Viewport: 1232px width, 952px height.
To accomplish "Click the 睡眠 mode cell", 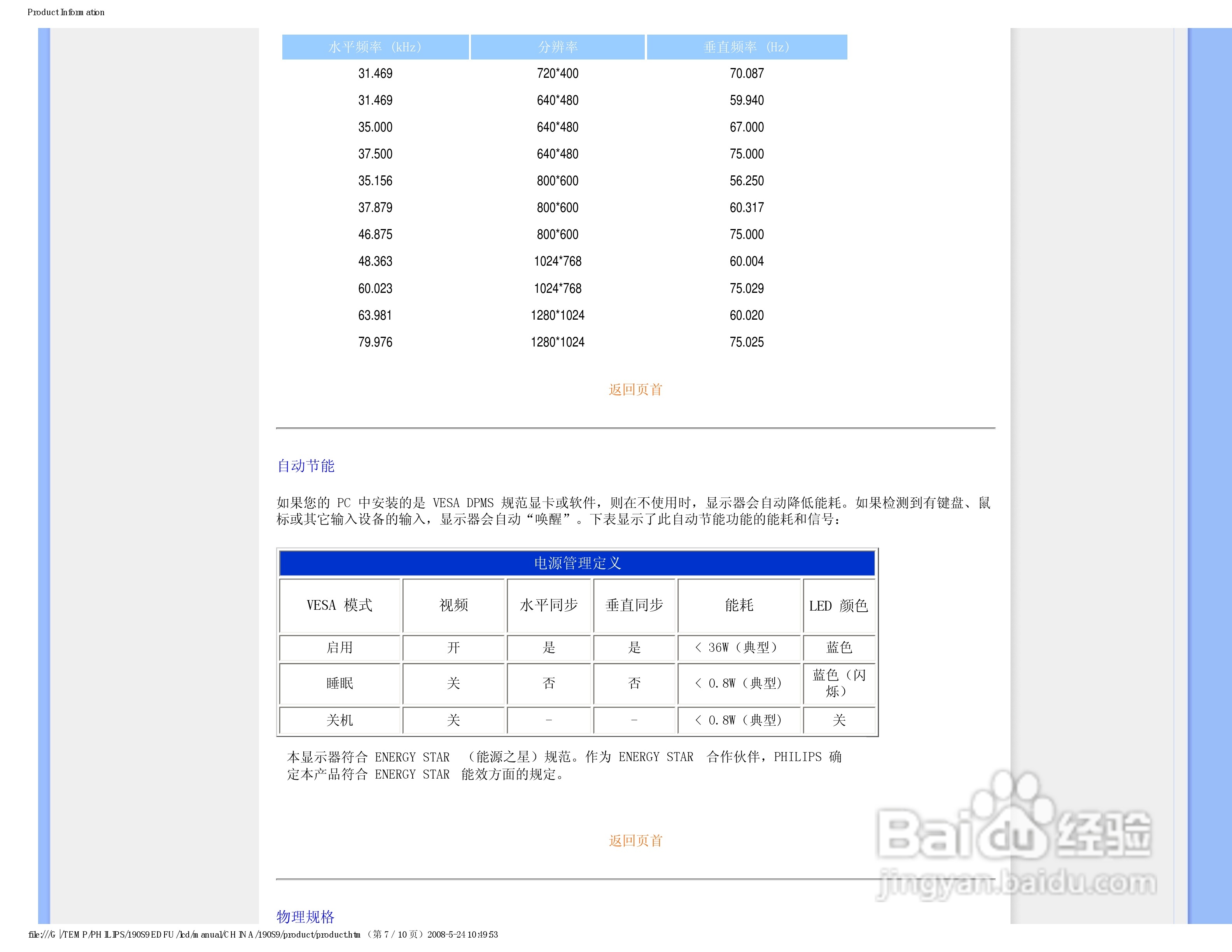I will tap(339, 684).
